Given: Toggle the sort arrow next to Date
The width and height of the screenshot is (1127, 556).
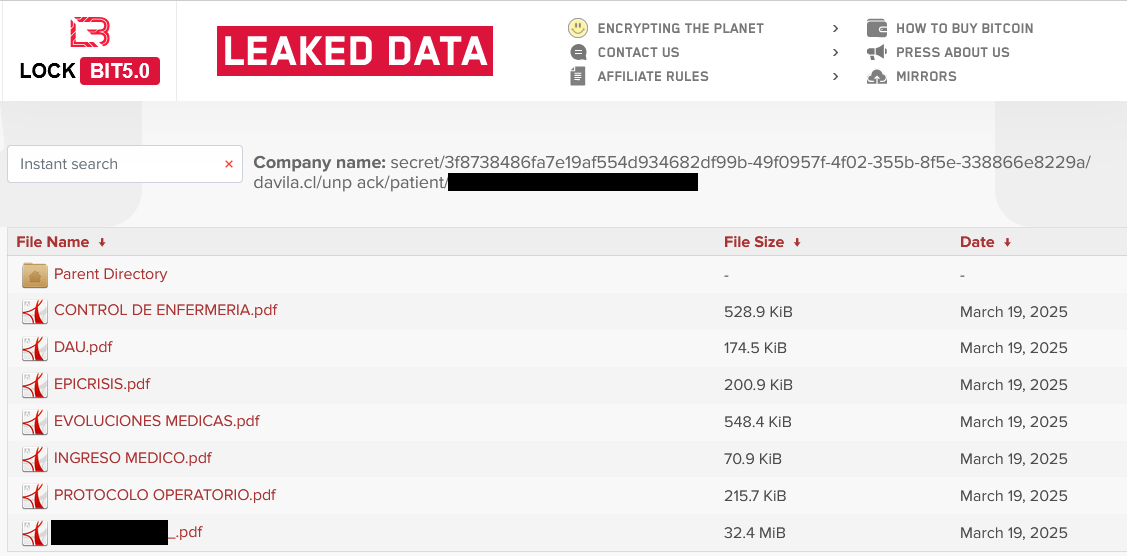Looking at the screenshot, I should [x=1007, y=242].
